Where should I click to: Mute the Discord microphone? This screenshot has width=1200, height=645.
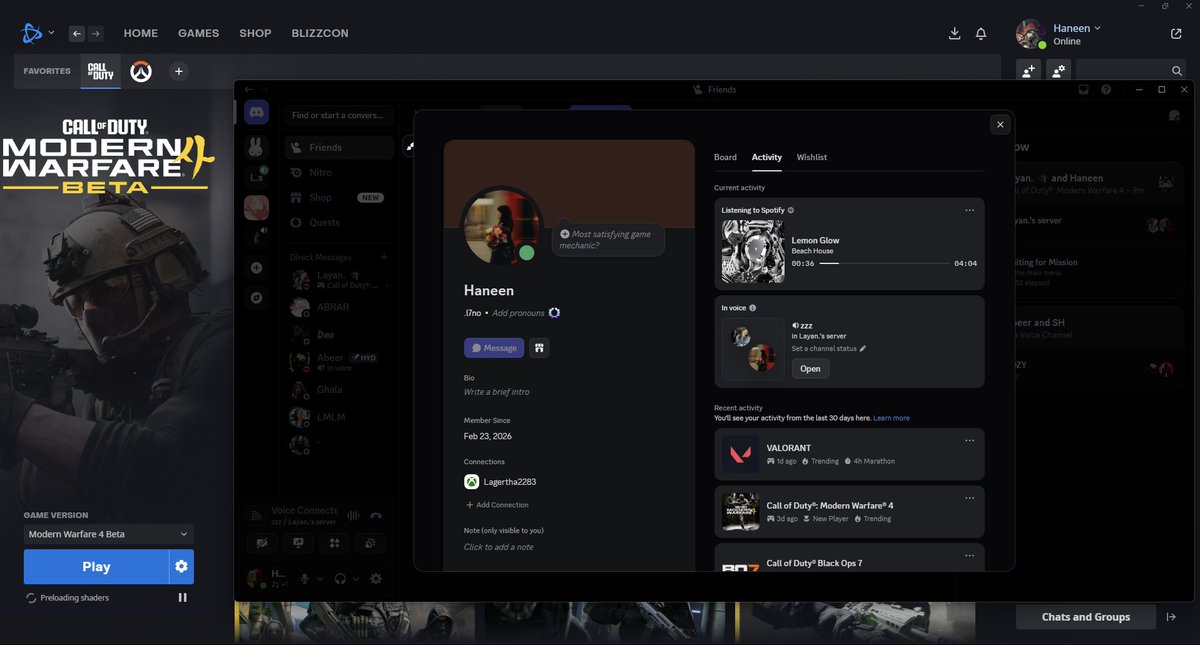306,578
